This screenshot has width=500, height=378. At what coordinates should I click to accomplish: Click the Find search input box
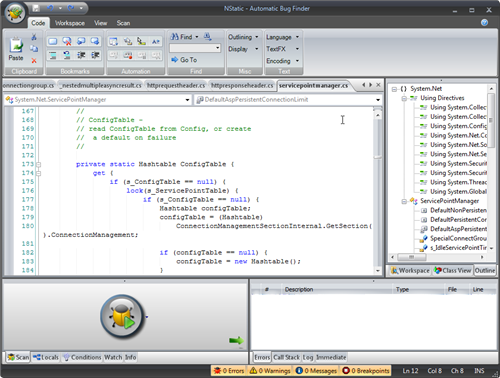point(195,48)
